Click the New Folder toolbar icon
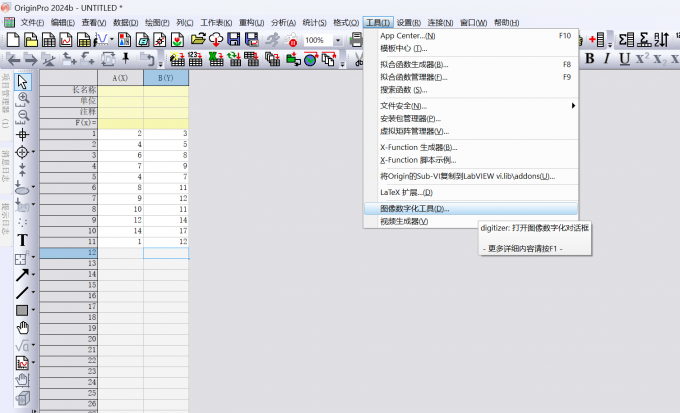 (31, 40)
